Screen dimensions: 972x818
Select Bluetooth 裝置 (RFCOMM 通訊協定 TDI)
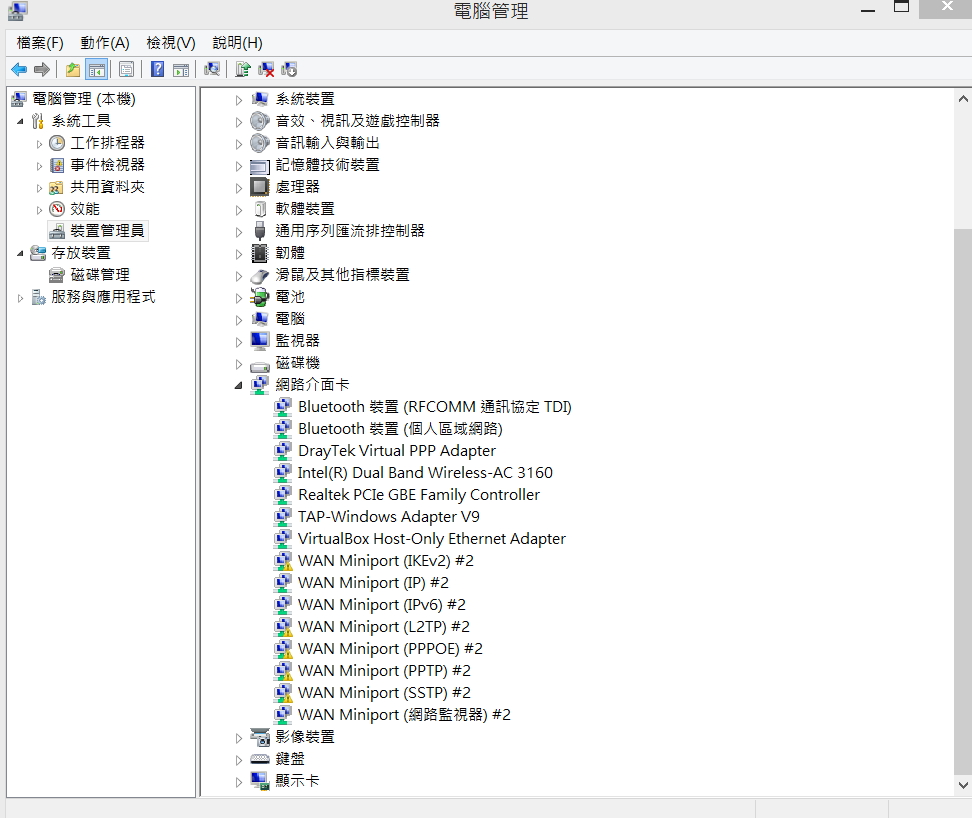click(x=435, y=407)
